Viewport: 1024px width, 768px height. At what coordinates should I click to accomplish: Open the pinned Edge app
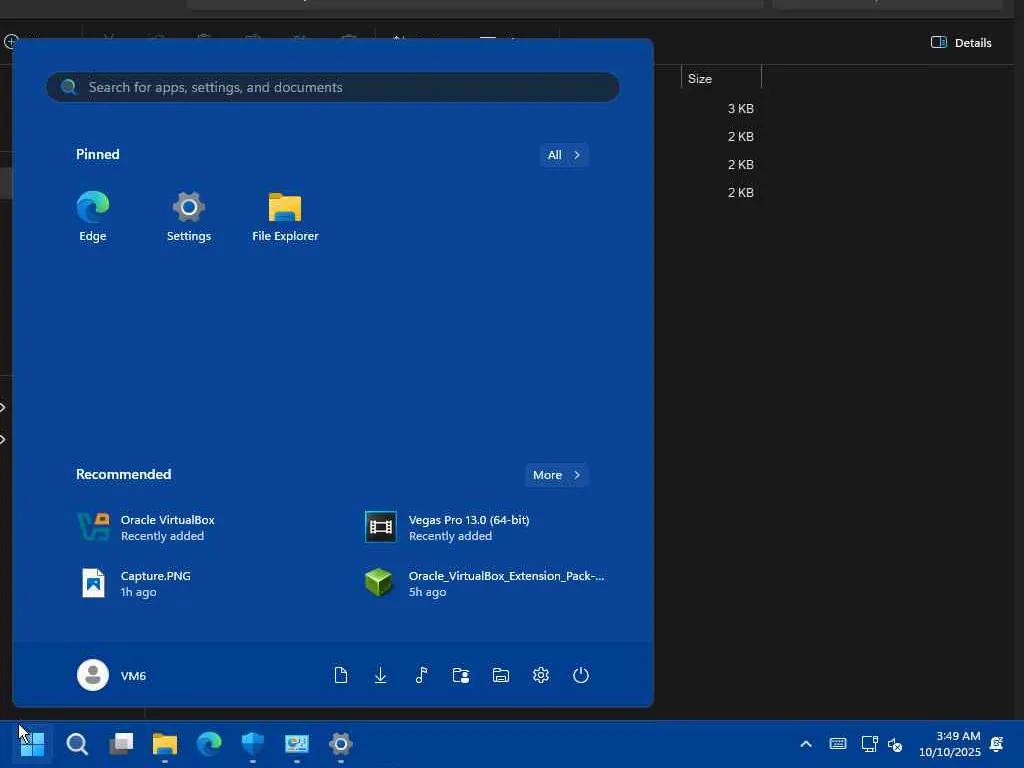click(93, 216)
